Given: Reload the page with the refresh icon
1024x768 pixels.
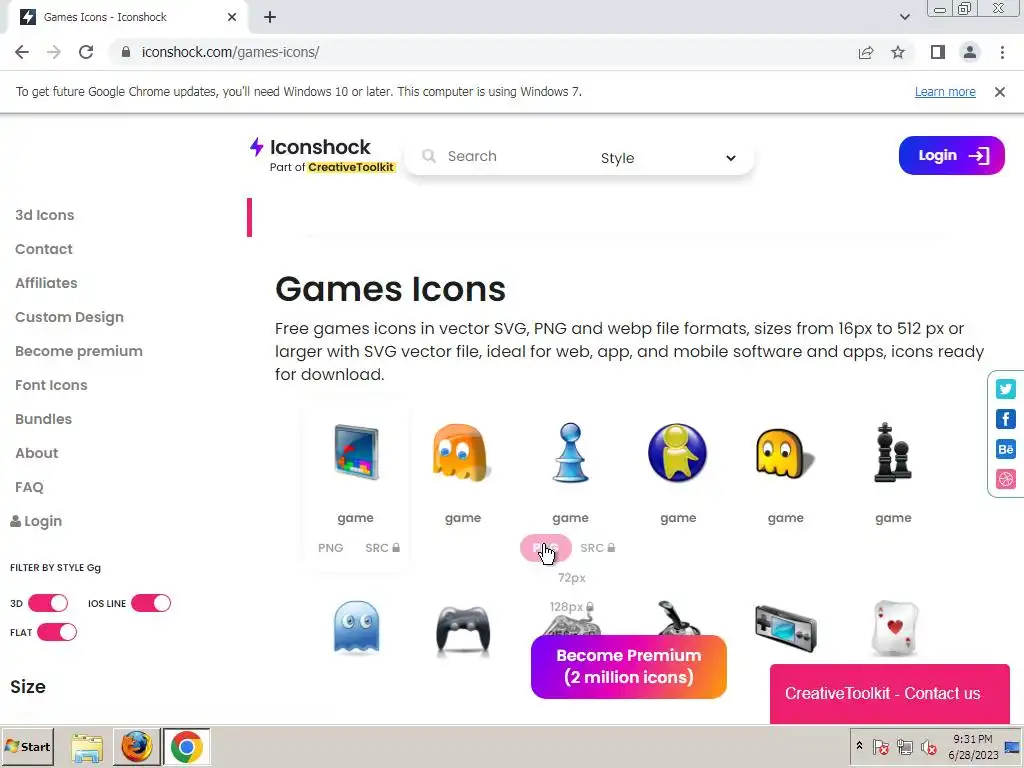Looking at the screenshot, I should pos(86,52).
